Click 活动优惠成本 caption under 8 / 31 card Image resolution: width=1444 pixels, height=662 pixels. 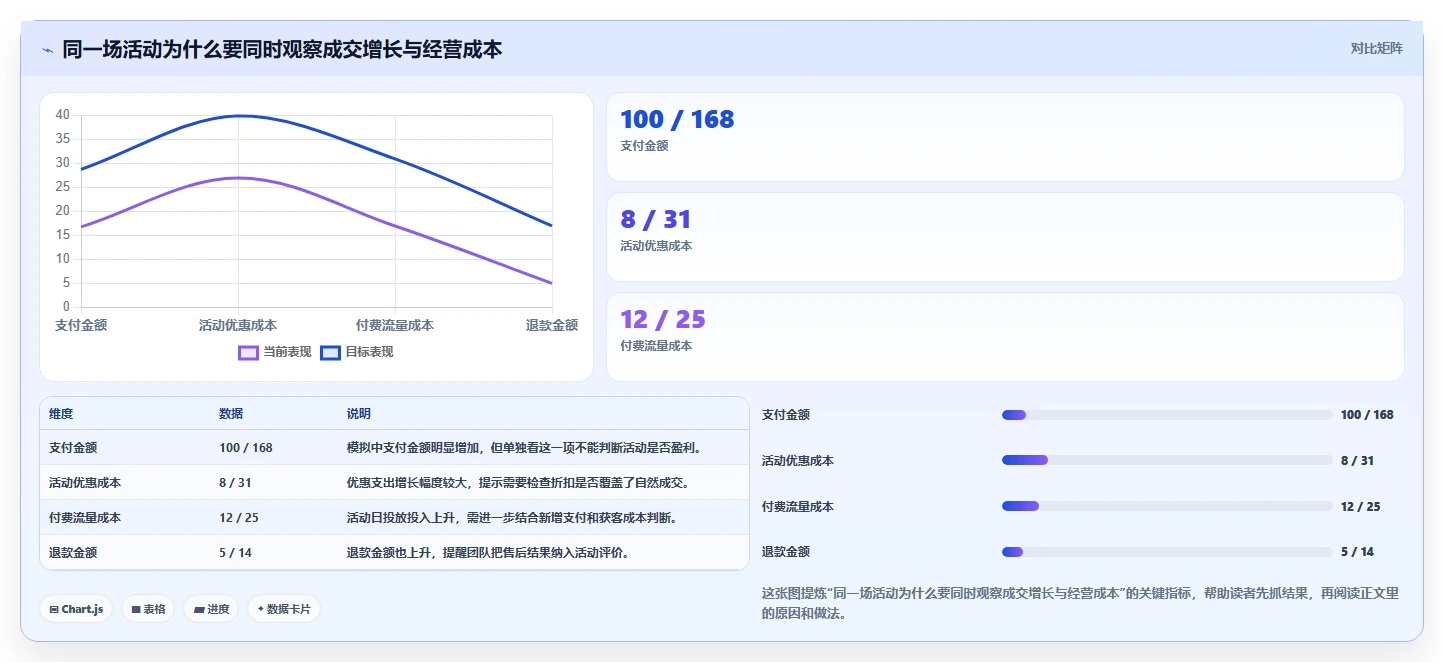pyautogui.click(x=656, y=246)
